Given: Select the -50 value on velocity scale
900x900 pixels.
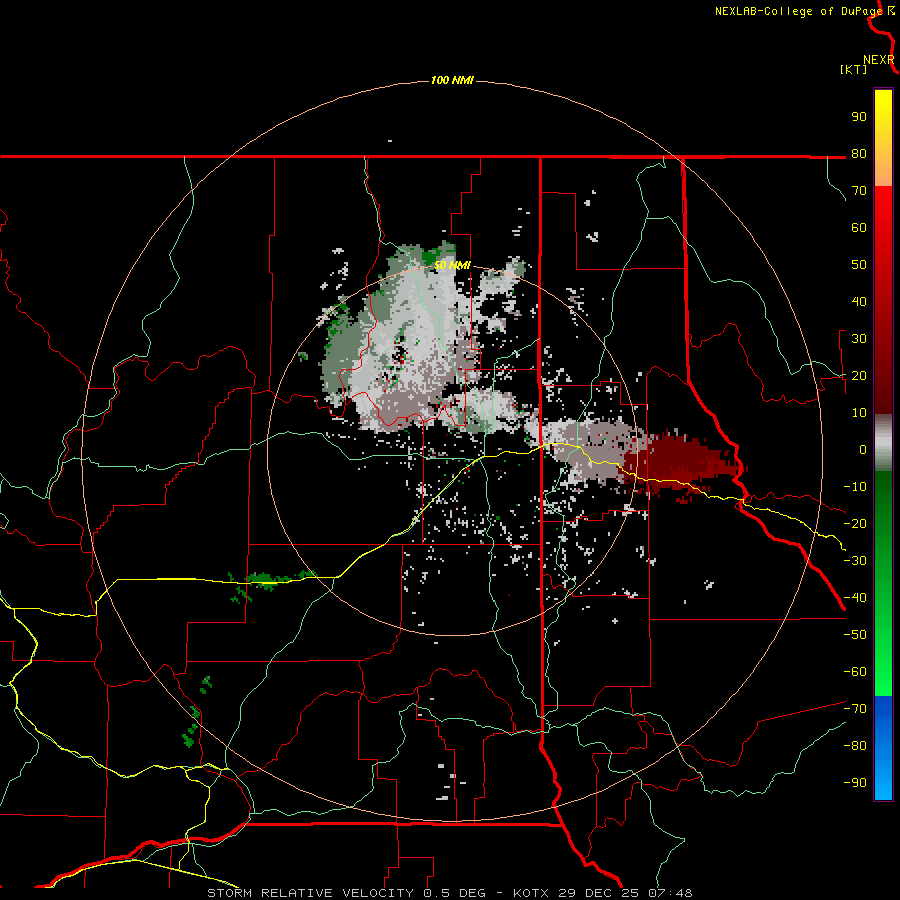Looking at the screenshot, I should tap(855, 635).
